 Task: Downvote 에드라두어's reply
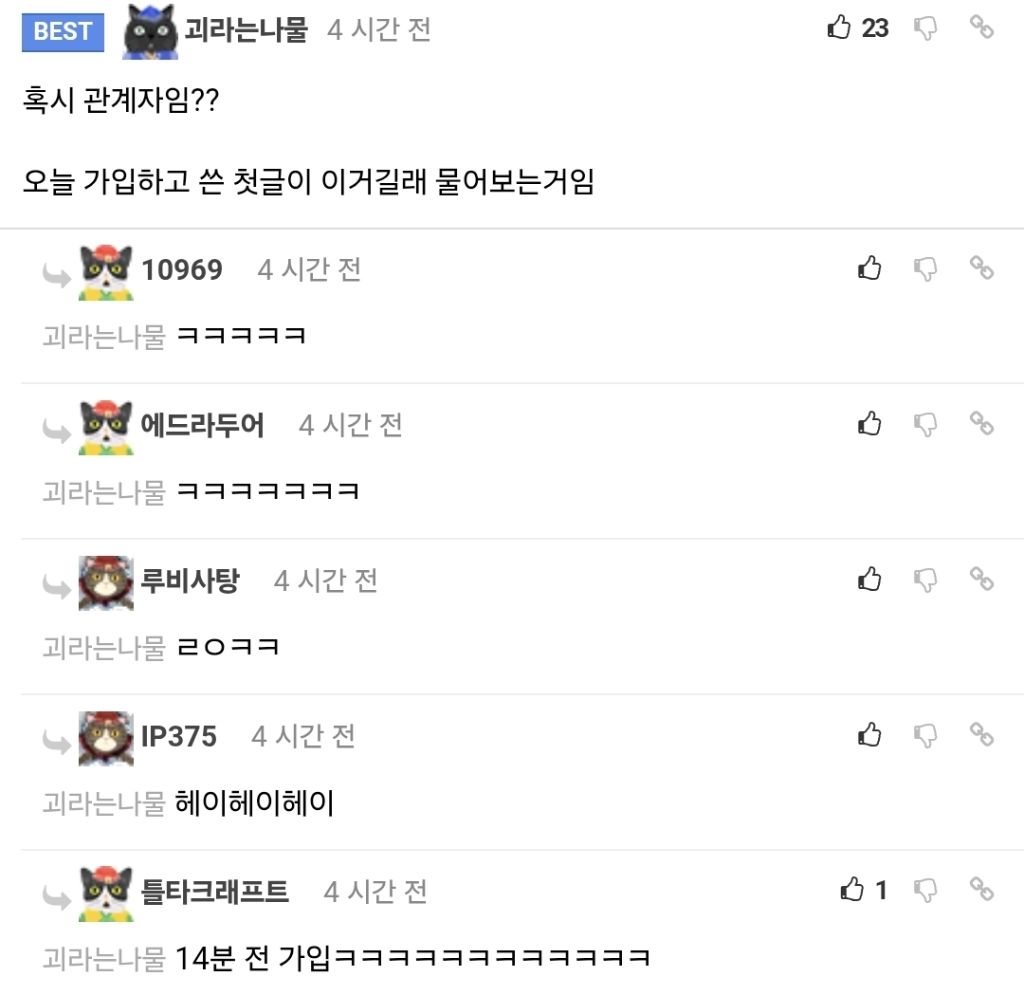(x=925, y=424)
